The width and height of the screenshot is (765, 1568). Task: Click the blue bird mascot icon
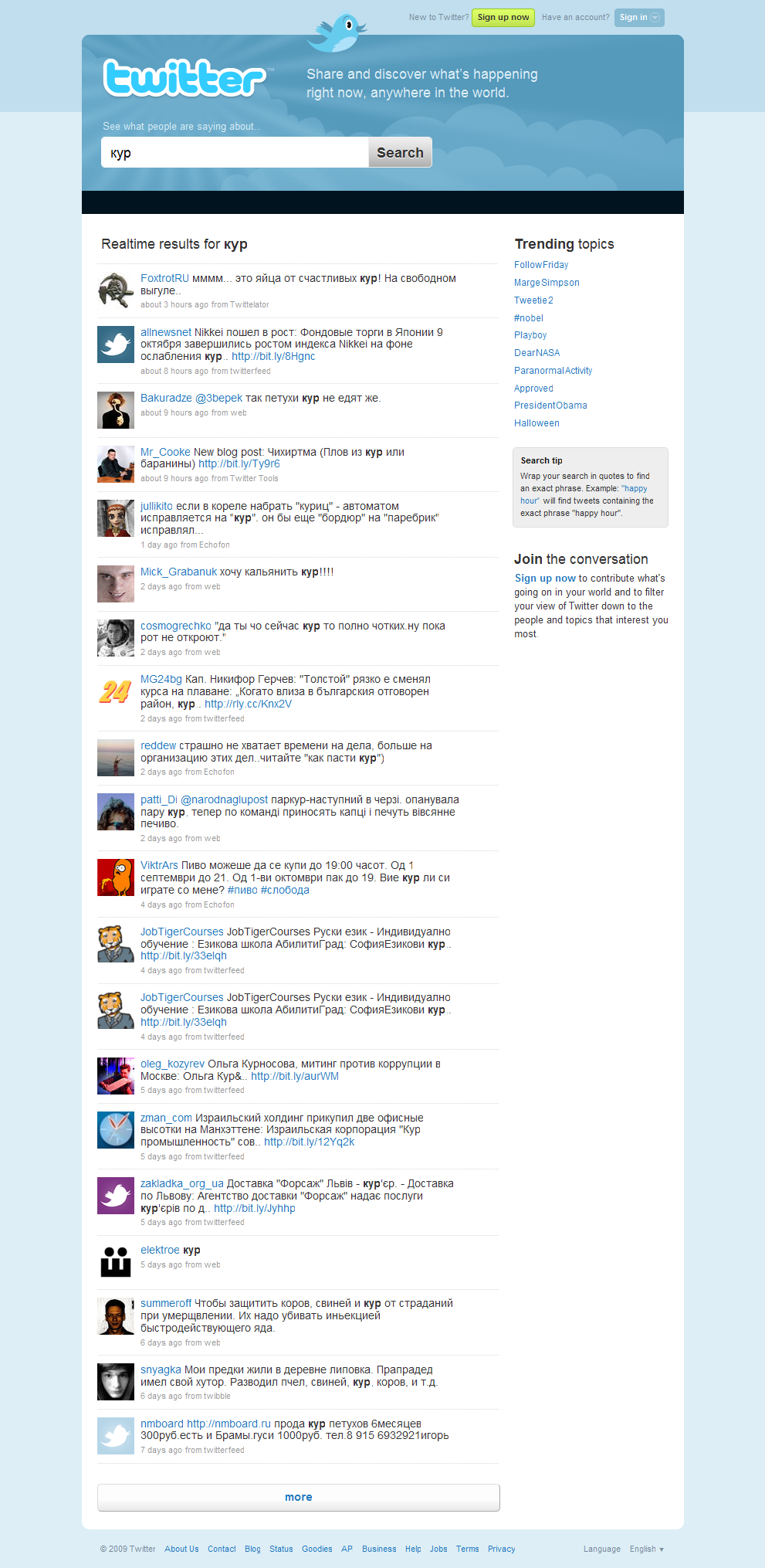coord(337,32)
